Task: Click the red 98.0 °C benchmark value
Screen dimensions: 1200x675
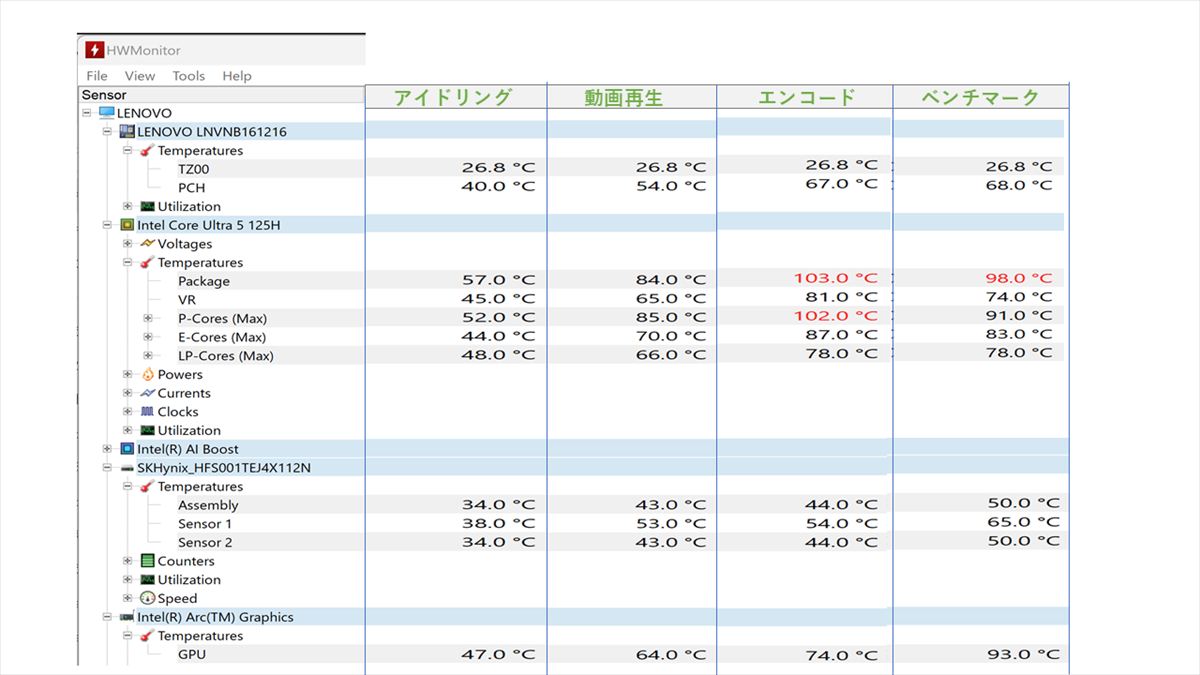Action: [x=1019, y=278]
